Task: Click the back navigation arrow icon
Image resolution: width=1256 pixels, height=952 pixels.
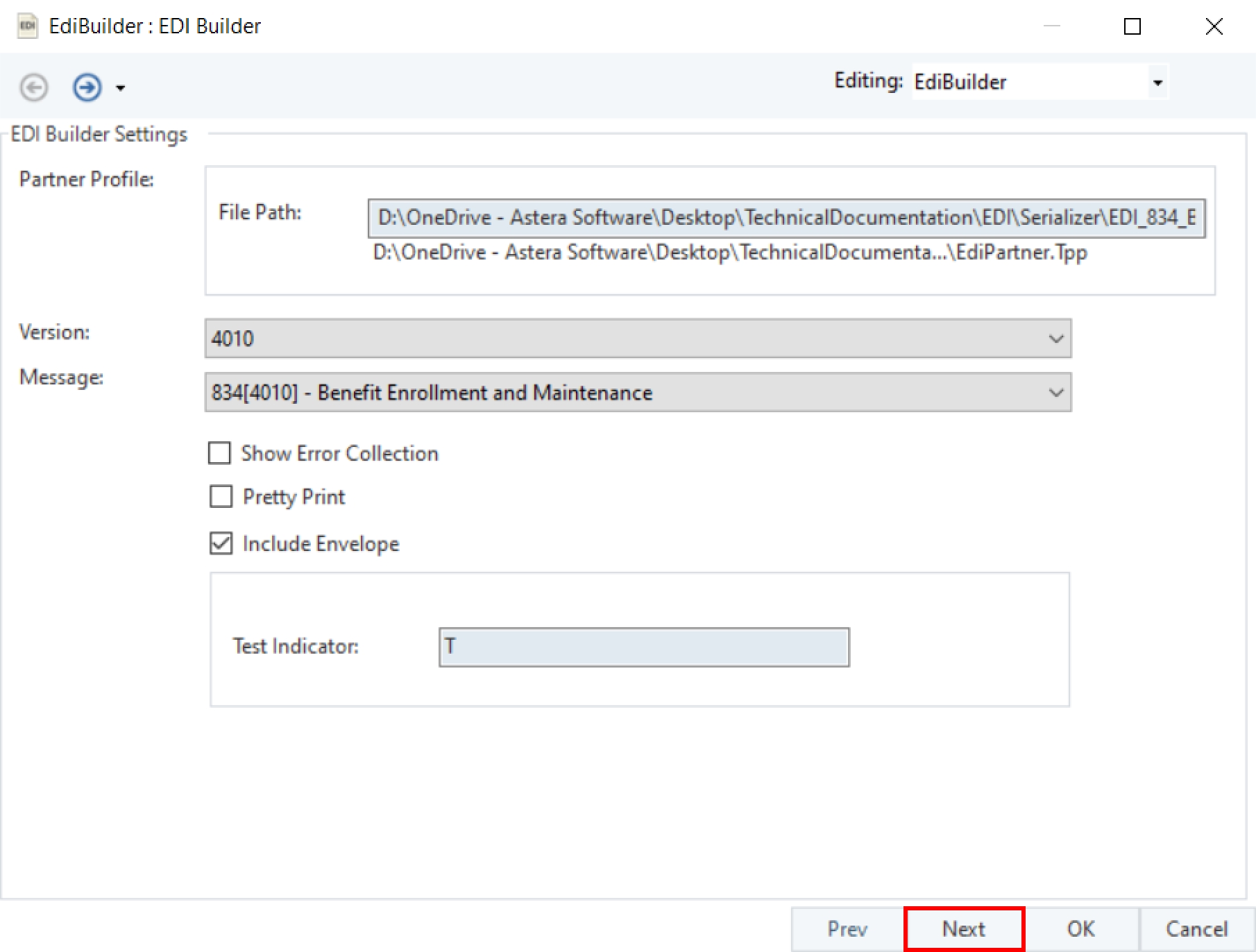Action: [33, 87]
